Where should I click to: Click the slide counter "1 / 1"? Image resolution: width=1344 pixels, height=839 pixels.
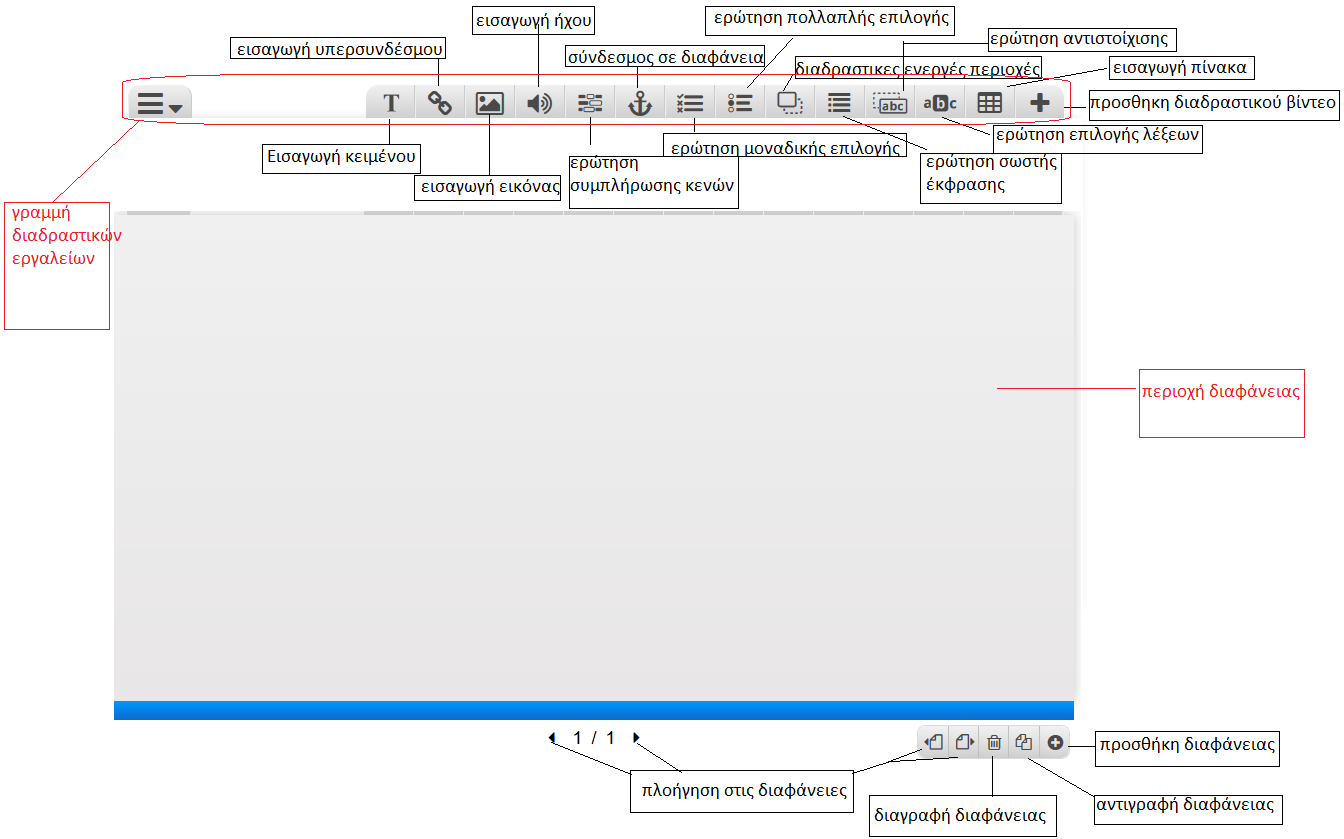594,738
